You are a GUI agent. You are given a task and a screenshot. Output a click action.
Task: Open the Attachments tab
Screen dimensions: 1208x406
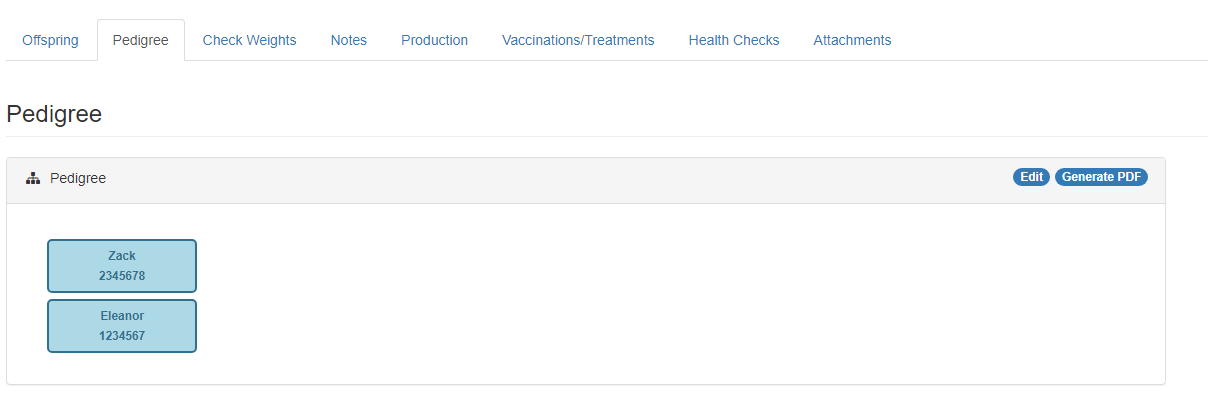[852, 40]
